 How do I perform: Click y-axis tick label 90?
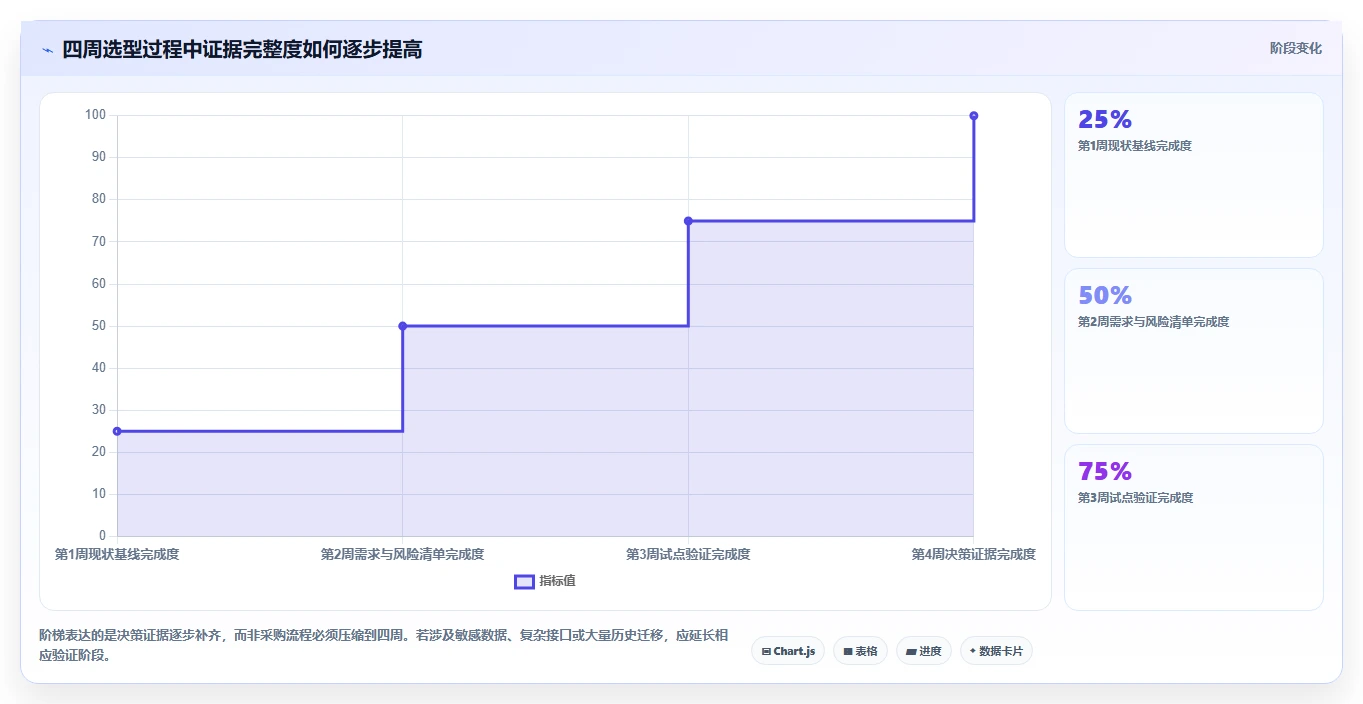(x=98, y=157)
